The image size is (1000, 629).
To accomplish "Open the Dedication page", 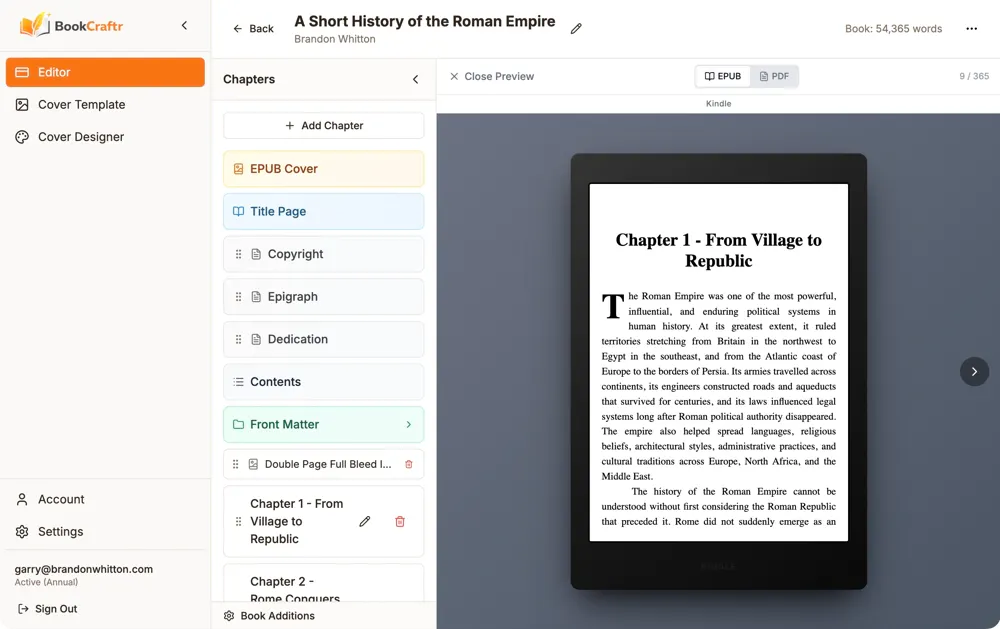I will 323,339.
